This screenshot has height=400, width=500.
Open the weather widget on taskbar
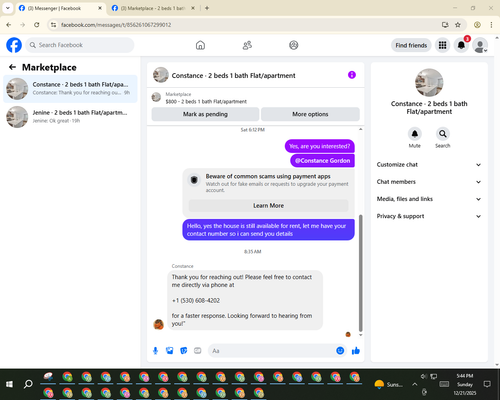[389, 384]
